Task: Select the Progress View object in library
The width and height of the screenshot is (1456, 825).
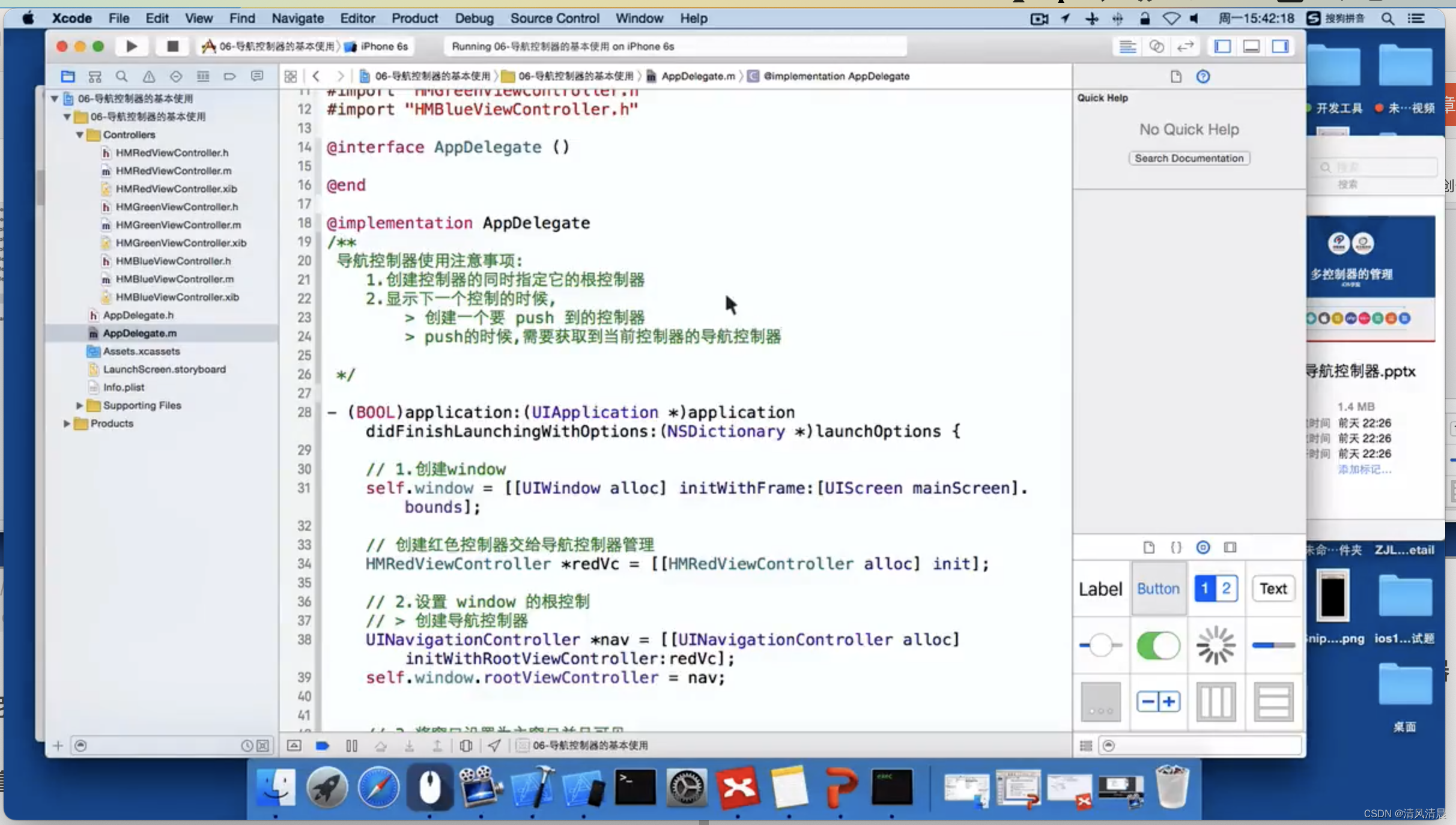Action: (1273, 645)
